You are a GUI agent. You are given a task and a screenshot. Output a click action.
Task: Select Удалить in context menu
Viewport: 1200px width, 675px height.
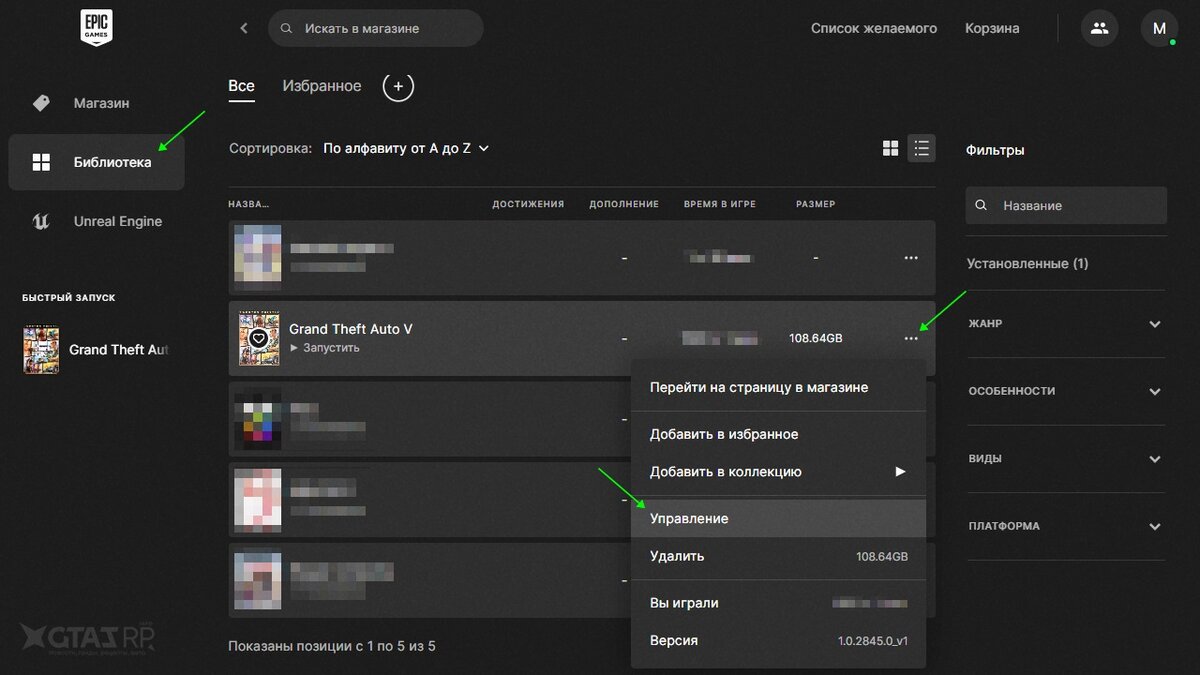[x=778, y=556]
